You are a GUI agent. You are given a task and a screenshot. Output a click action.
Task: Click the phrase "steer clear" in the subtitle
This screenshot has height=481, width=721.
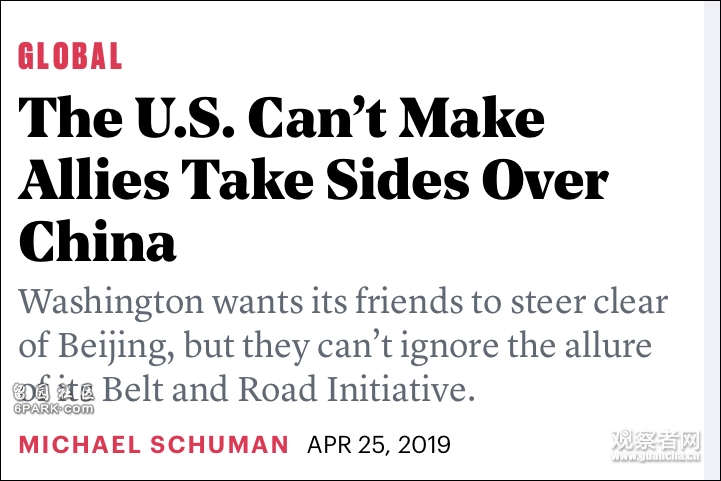pos(589,302)
